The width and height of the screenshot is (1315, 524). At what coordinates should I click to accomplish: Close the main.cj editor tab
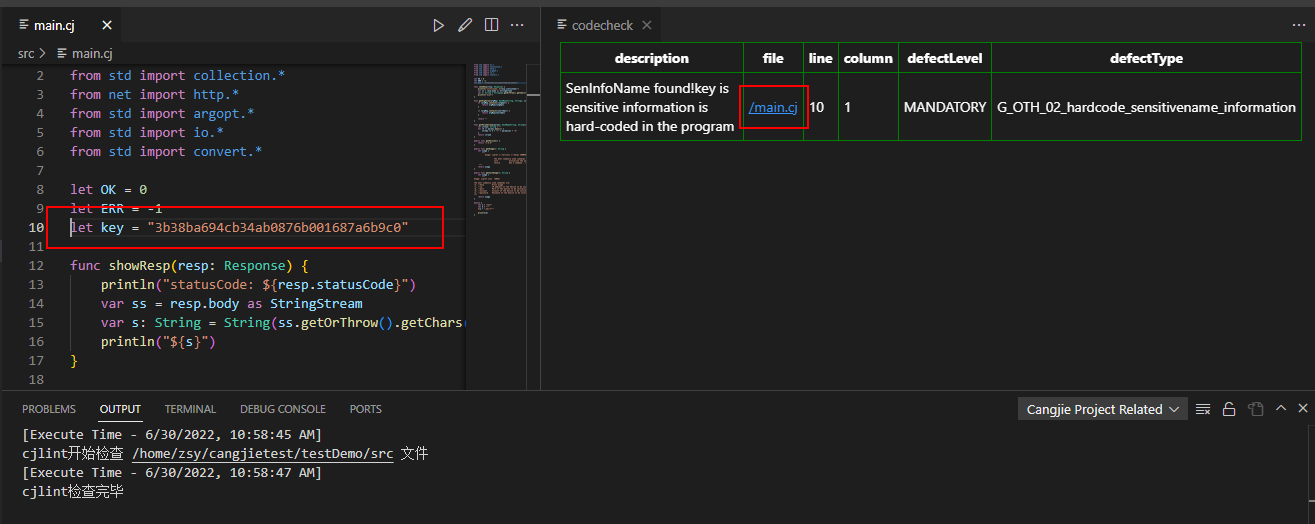tap(107, 25)
